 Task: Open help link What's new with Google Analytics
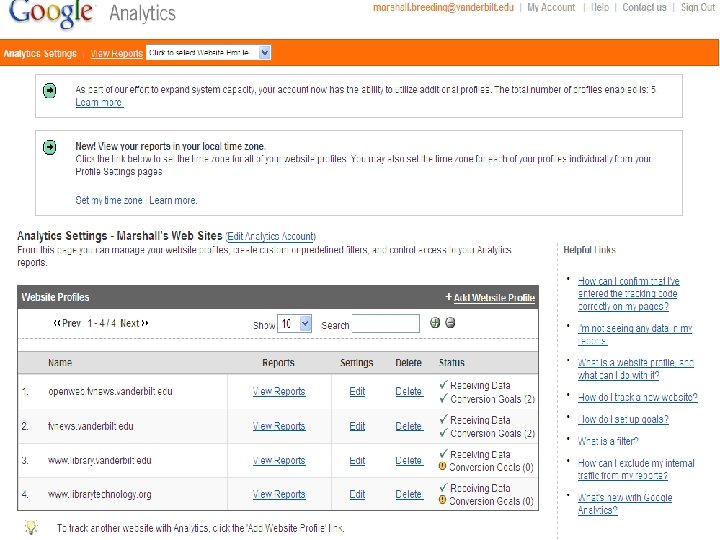[x=625, y=504]
